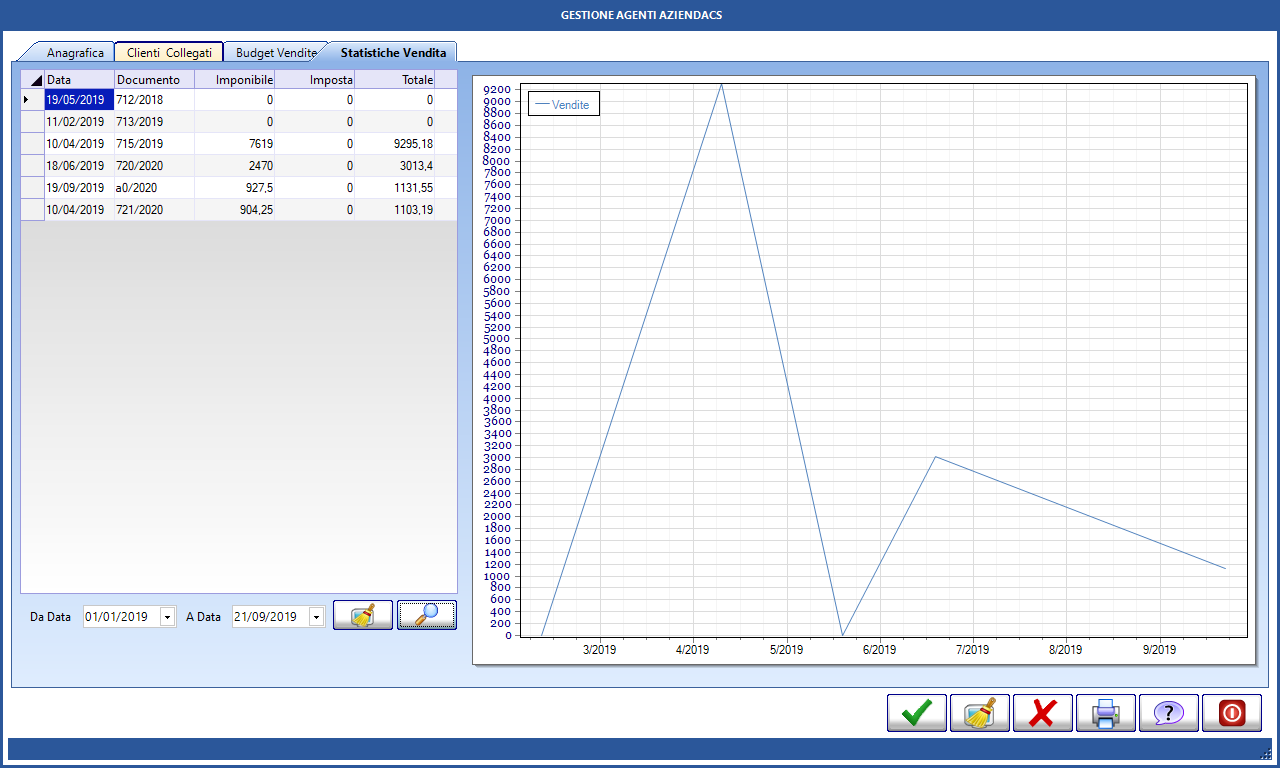Viewport: 1280px width, 768px height.
Task: Open help with the question mark button
Action: [1169, 713]
